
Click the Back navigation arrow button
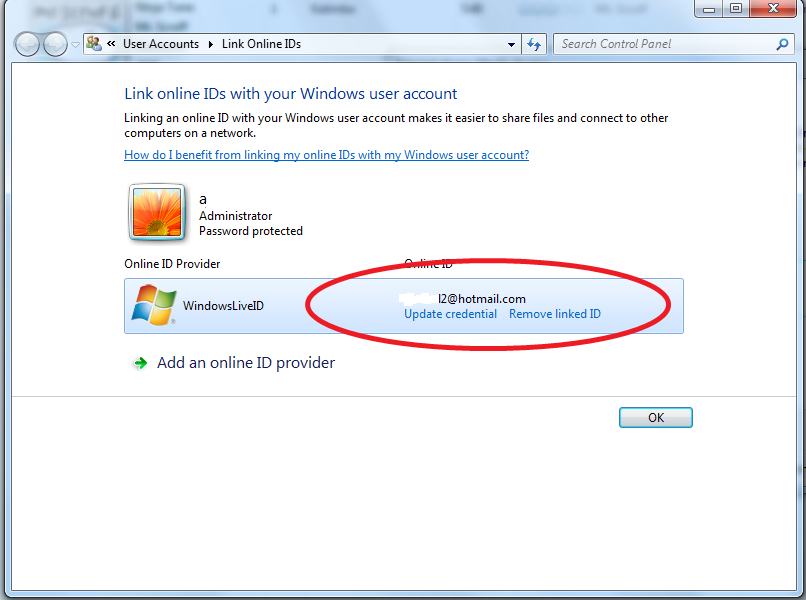pos(27,44)
